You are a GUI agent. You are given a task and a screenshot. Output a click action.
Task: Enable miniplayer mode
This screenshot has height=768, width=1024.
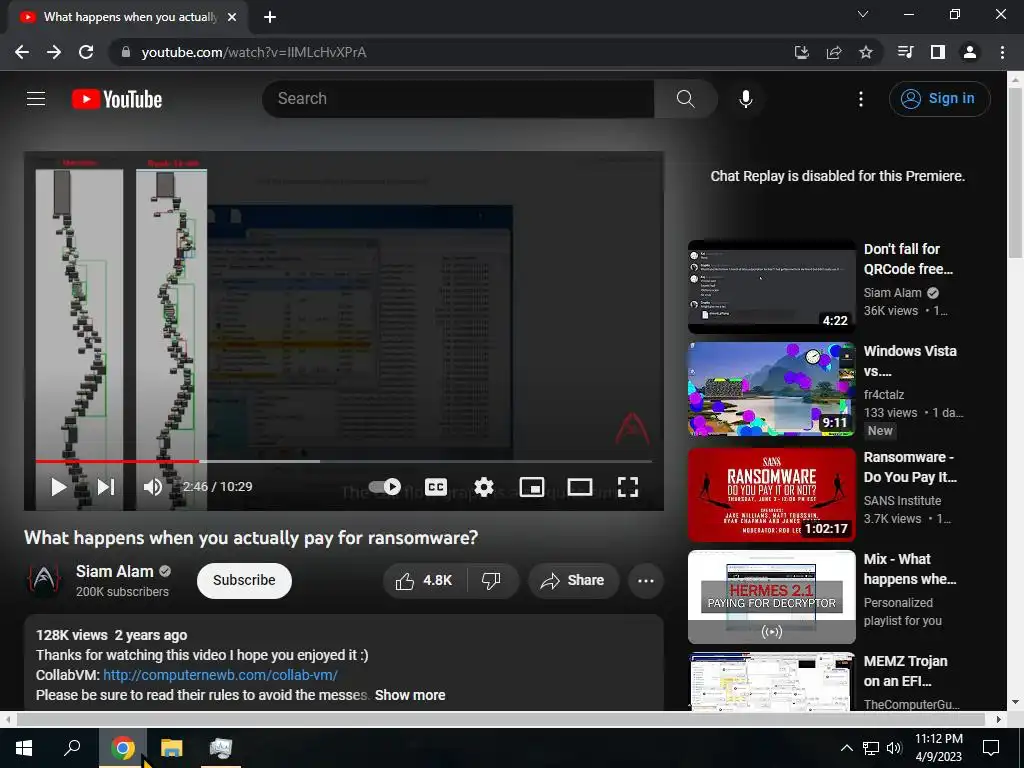[x=532, y=487]
